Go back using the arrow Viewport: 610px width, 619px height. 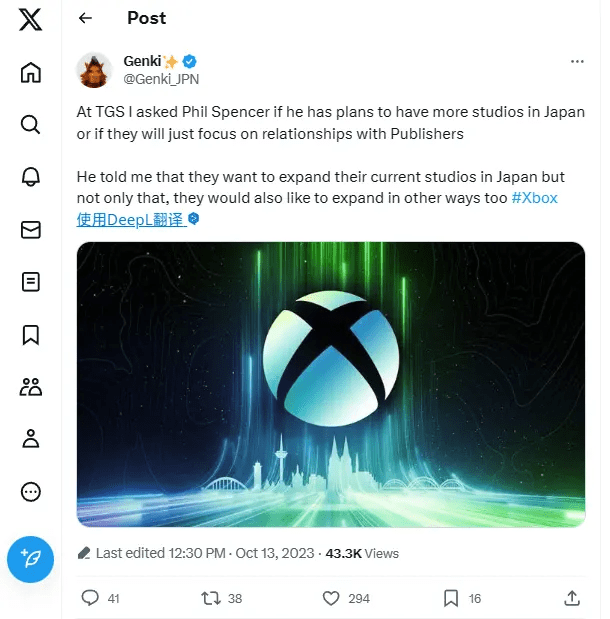85,18
